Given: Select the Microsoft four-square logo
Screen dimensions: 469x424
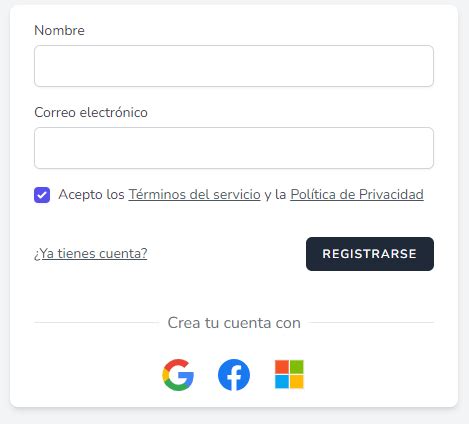Looking at the screenshot, I should (x=289, y=374).
